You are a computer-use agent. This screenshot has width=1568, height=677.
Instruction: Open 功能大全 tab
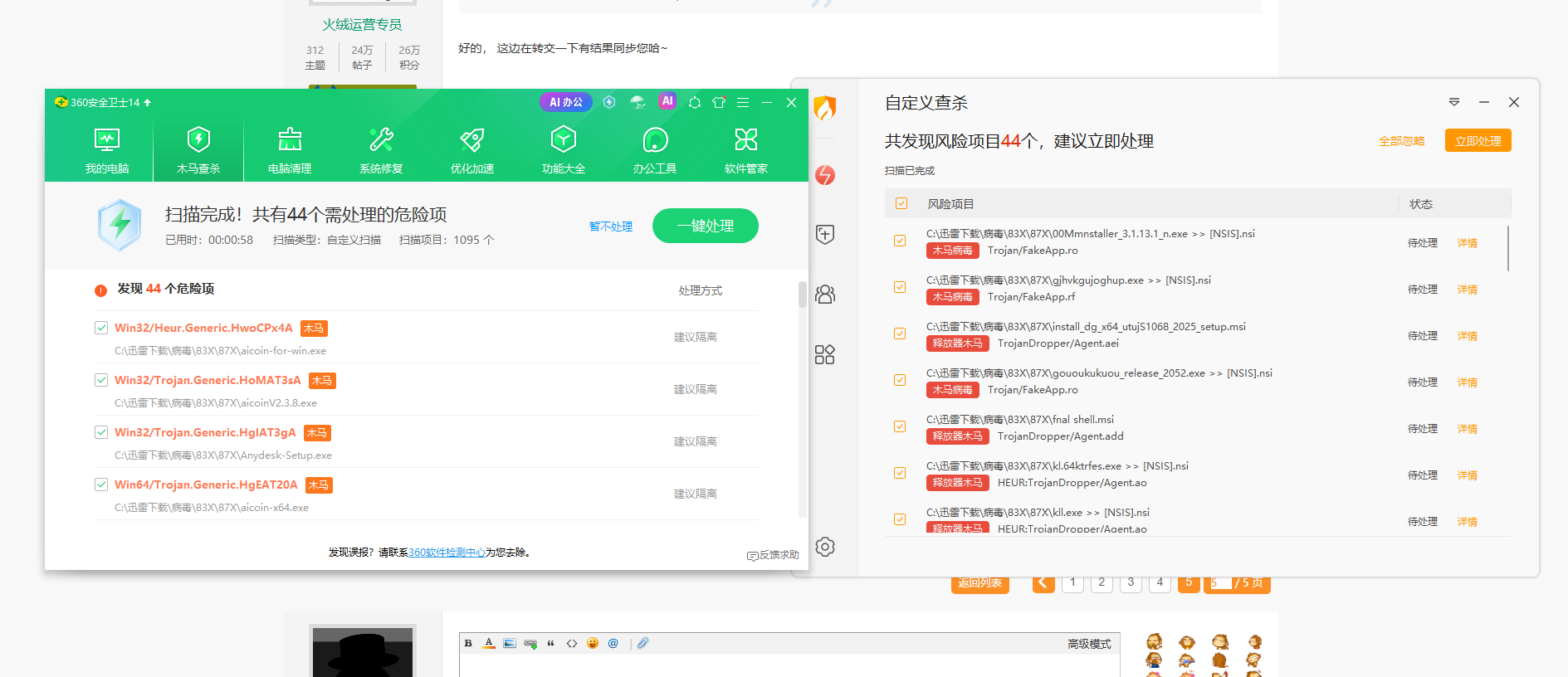click(x=564, y=150)
